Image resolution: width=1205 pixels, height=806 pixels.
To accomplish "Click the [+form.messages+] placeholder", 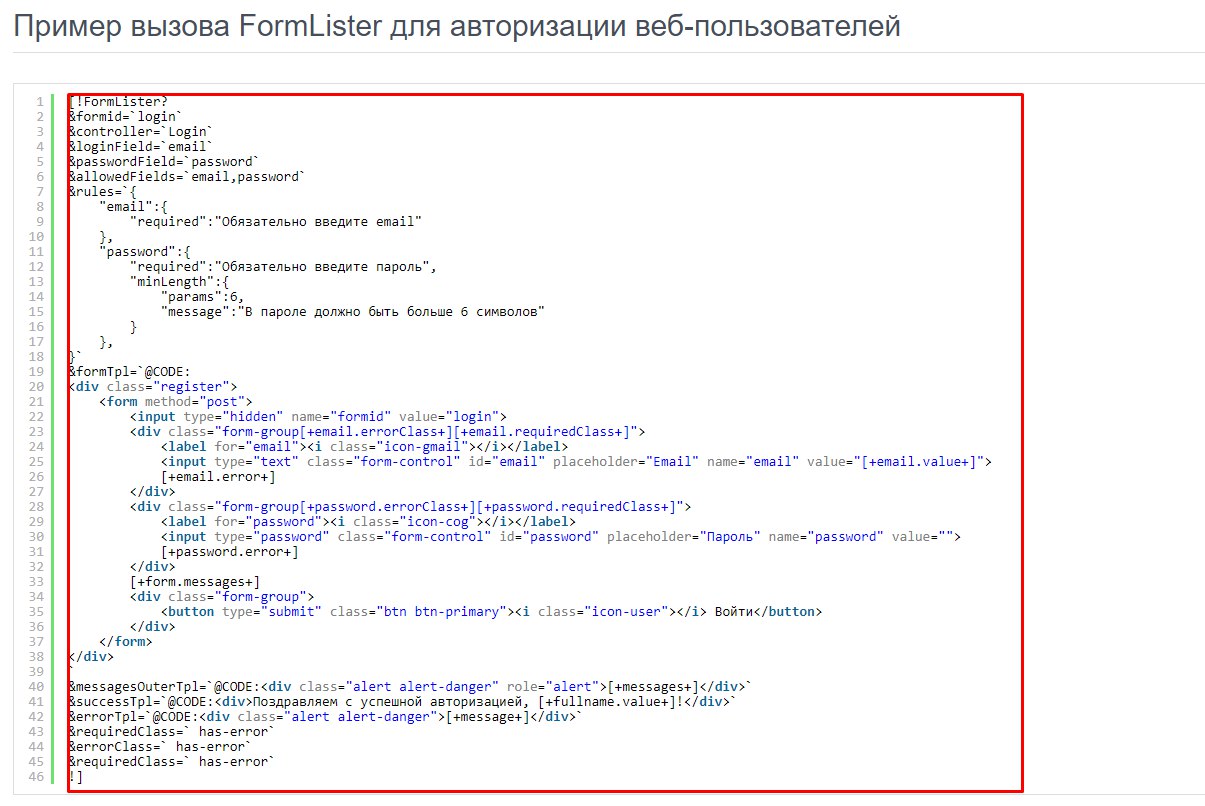I will (x=195, y=581).
